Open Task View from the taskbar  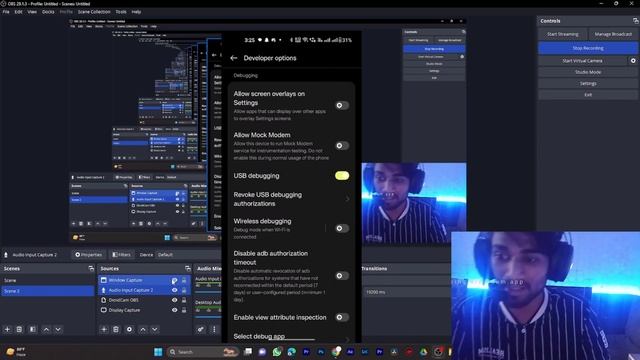[x=248, y=352]
